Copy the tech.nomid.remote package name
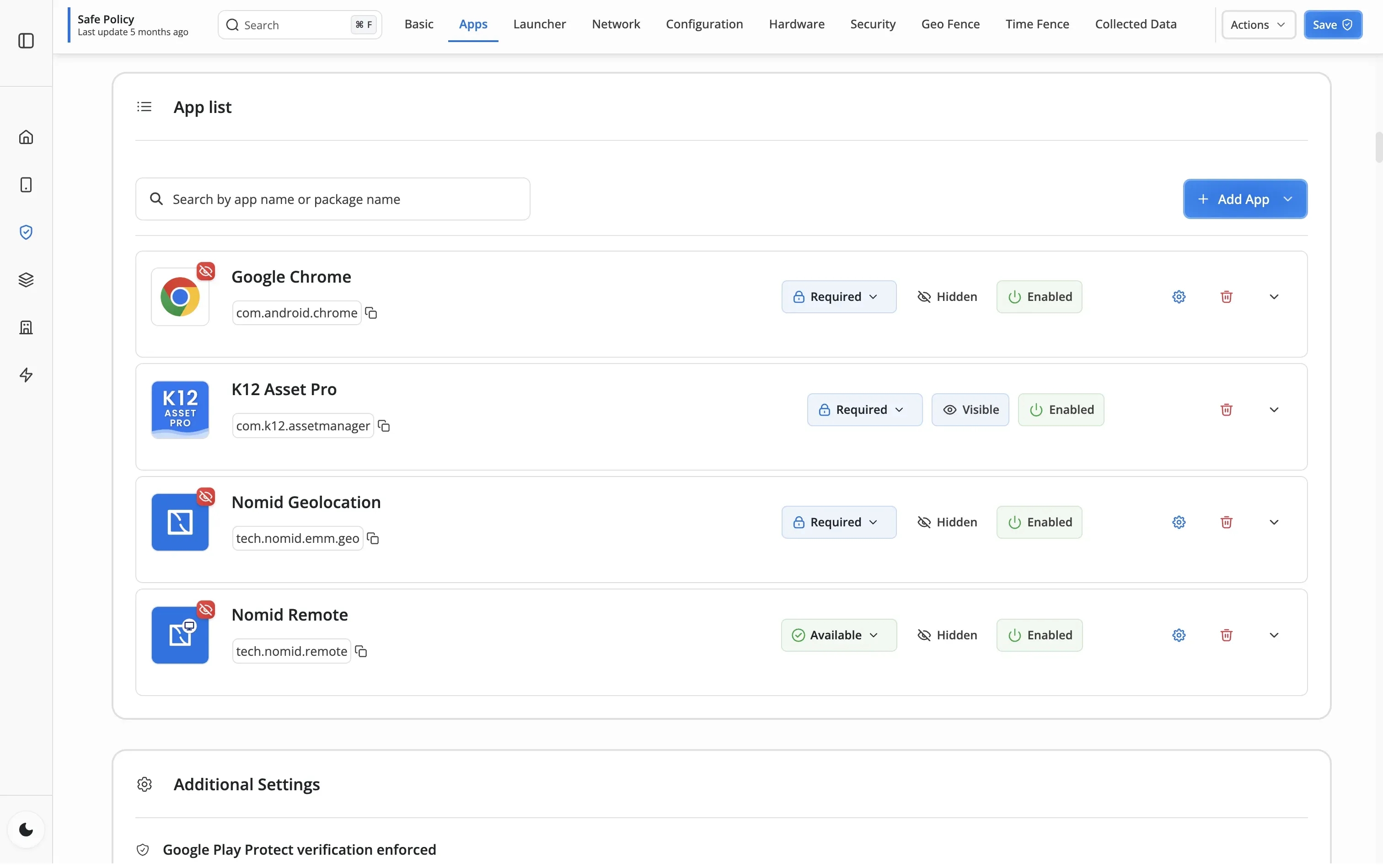This screenshot has width=1383, height=868. click(x=361, y=652)
